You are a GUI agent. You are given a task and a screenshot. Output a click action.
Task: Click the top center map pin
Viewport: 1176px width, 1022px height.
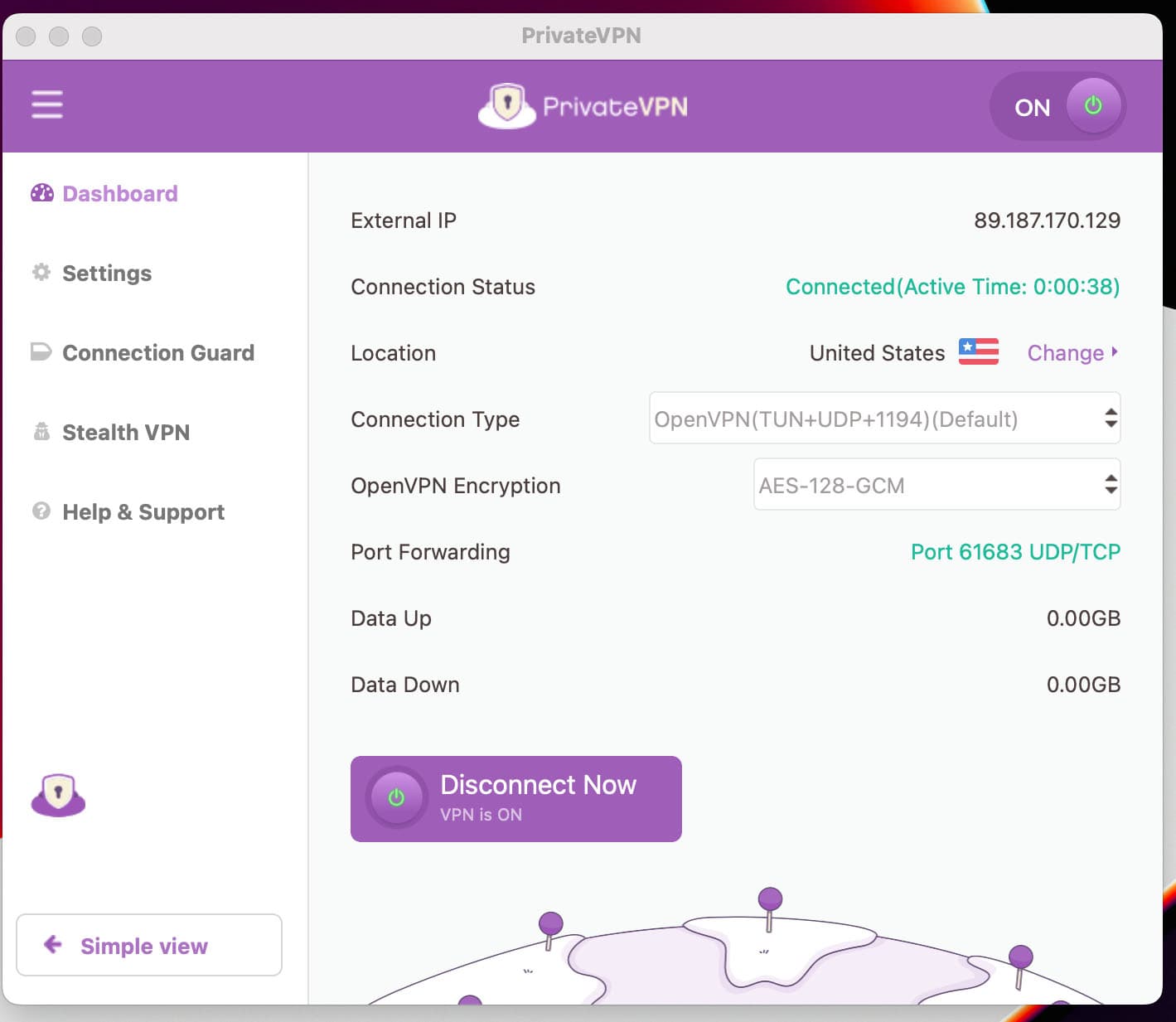(x=770, y=901)
